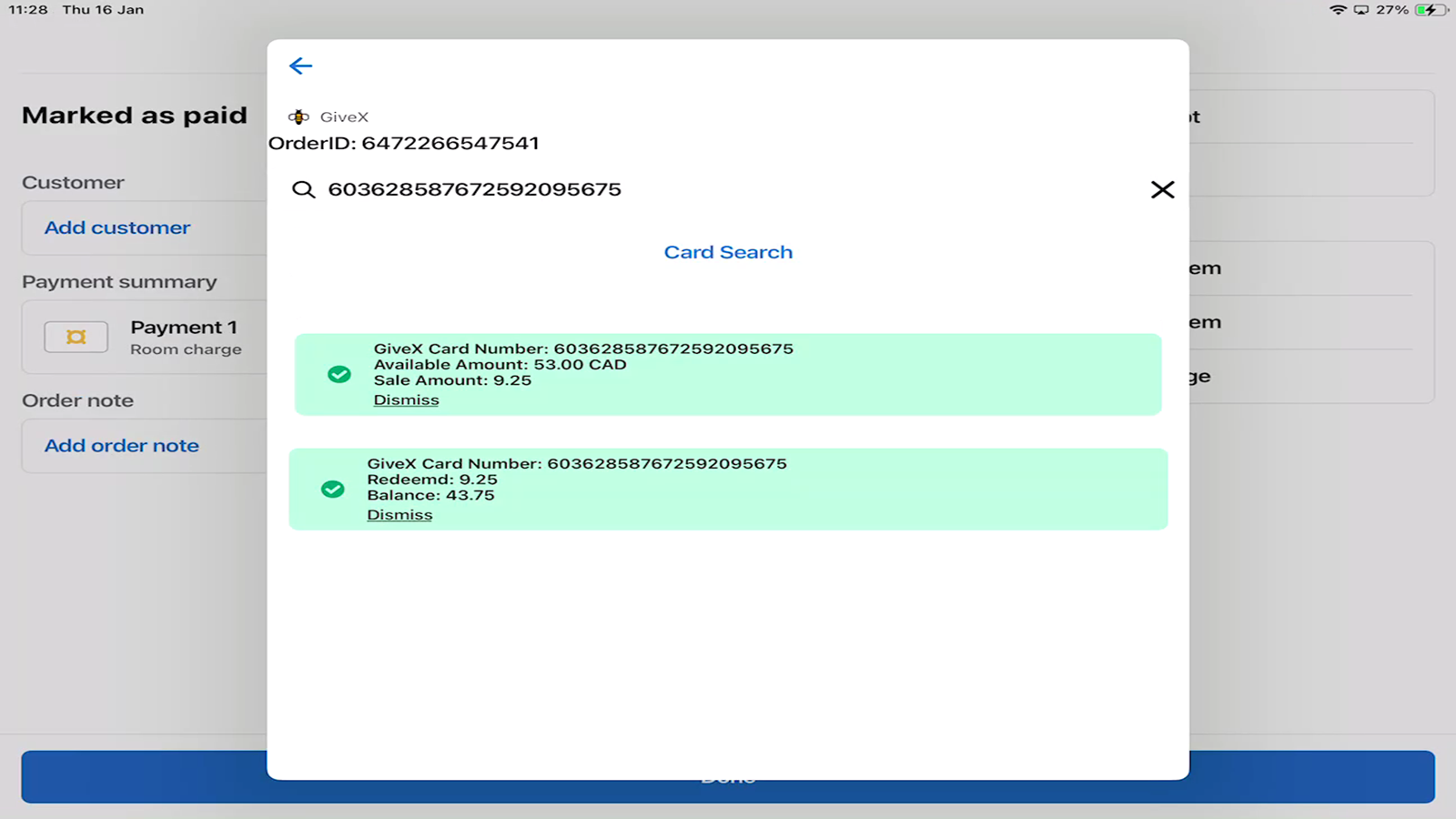
Task: Click the Payment 1 room charge icon
Action: point(76,337)
